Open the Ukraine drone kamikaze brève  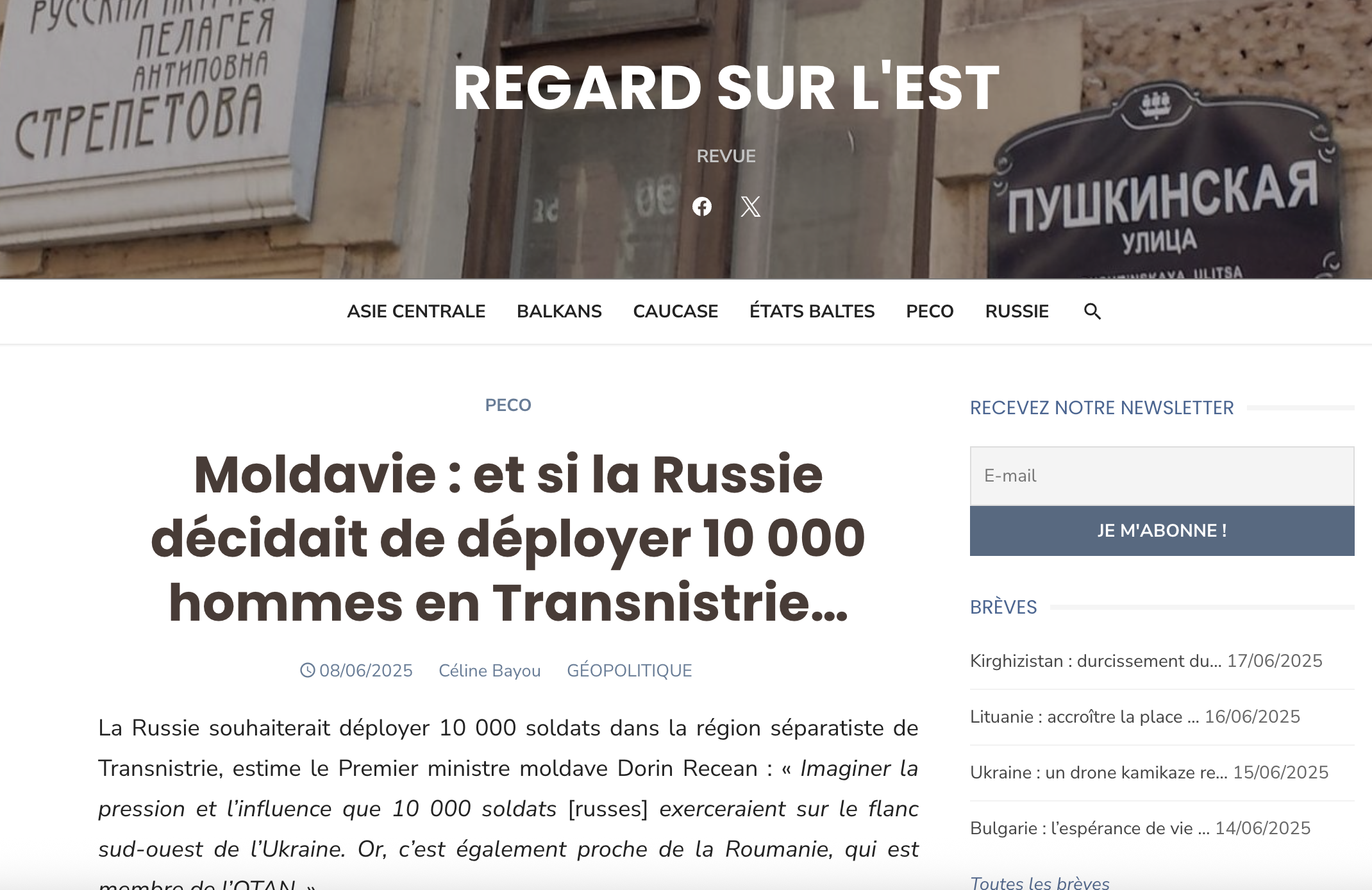1098,773
